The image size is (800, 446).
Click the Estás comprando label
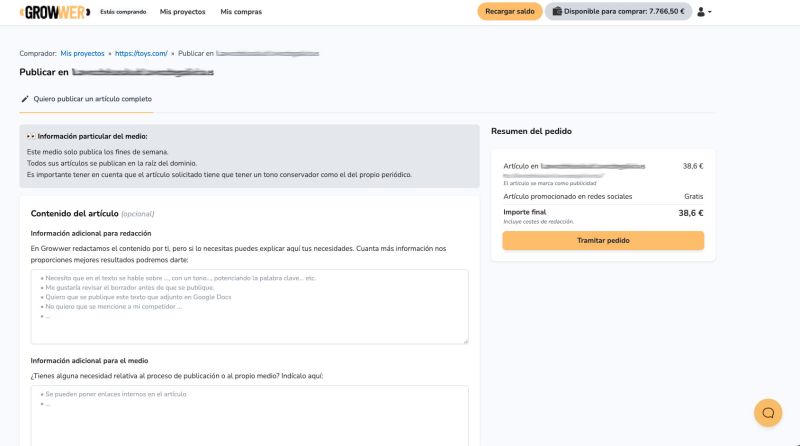[x=123, y=12]
